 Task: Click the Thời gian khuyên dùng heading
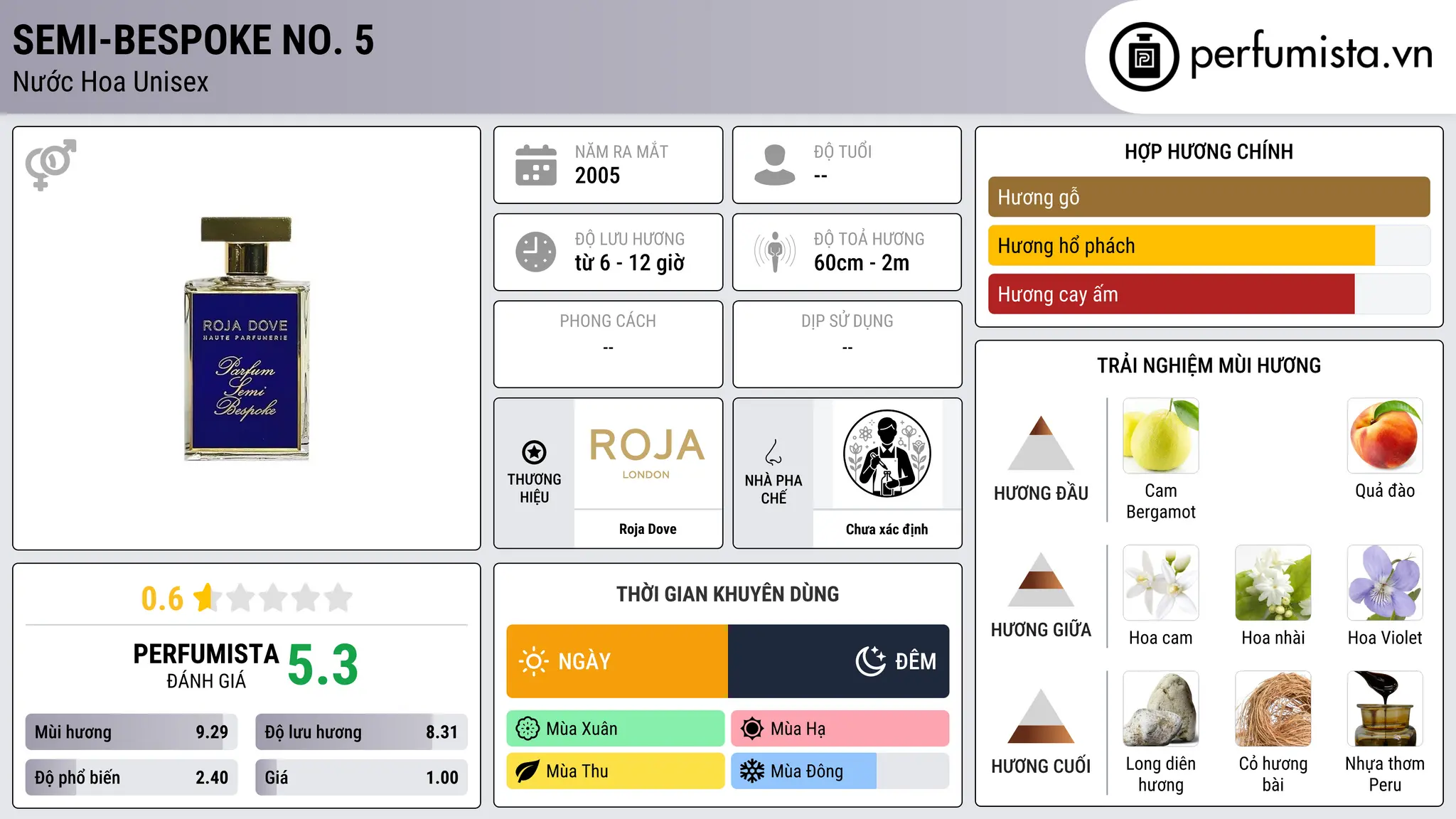click(x=727, y=594)
